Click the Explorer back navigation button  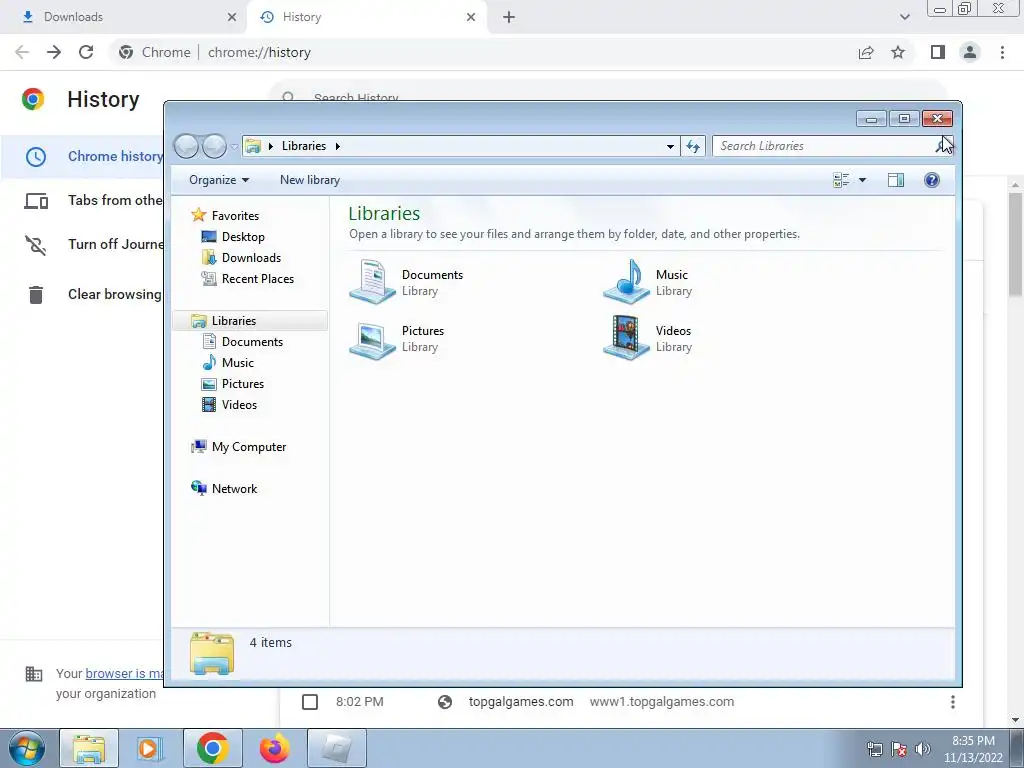[187, 146]
